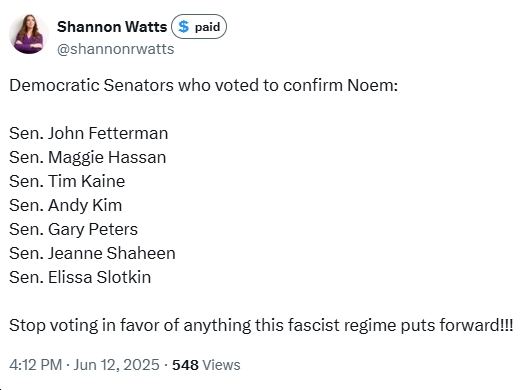This screenshot has height=390, width=526.
Task: Click the 'Democratic Senators who voted' heading line
Action: (203, 85)
